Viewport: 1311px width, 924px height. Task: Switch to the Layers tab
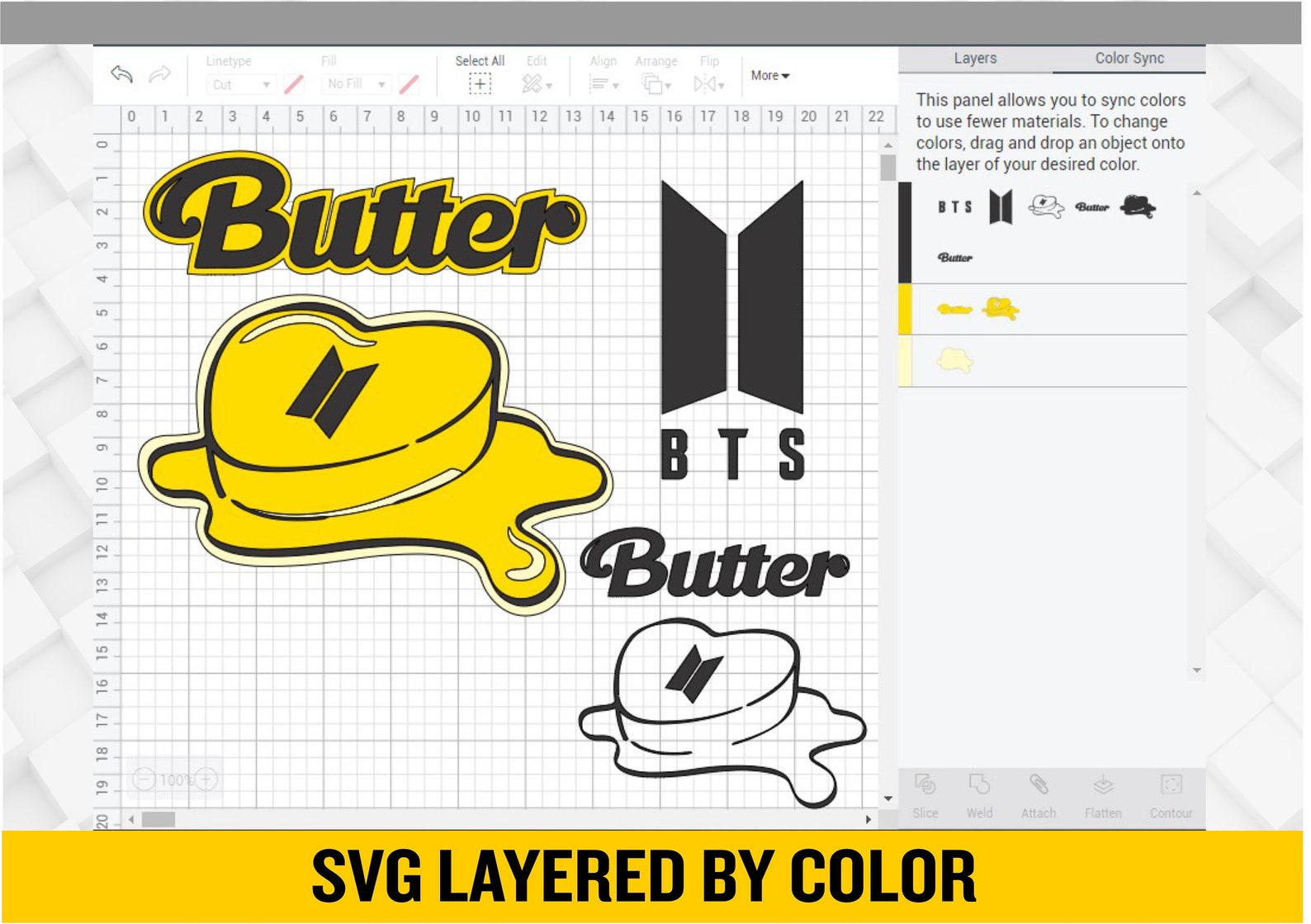point(975,59)
